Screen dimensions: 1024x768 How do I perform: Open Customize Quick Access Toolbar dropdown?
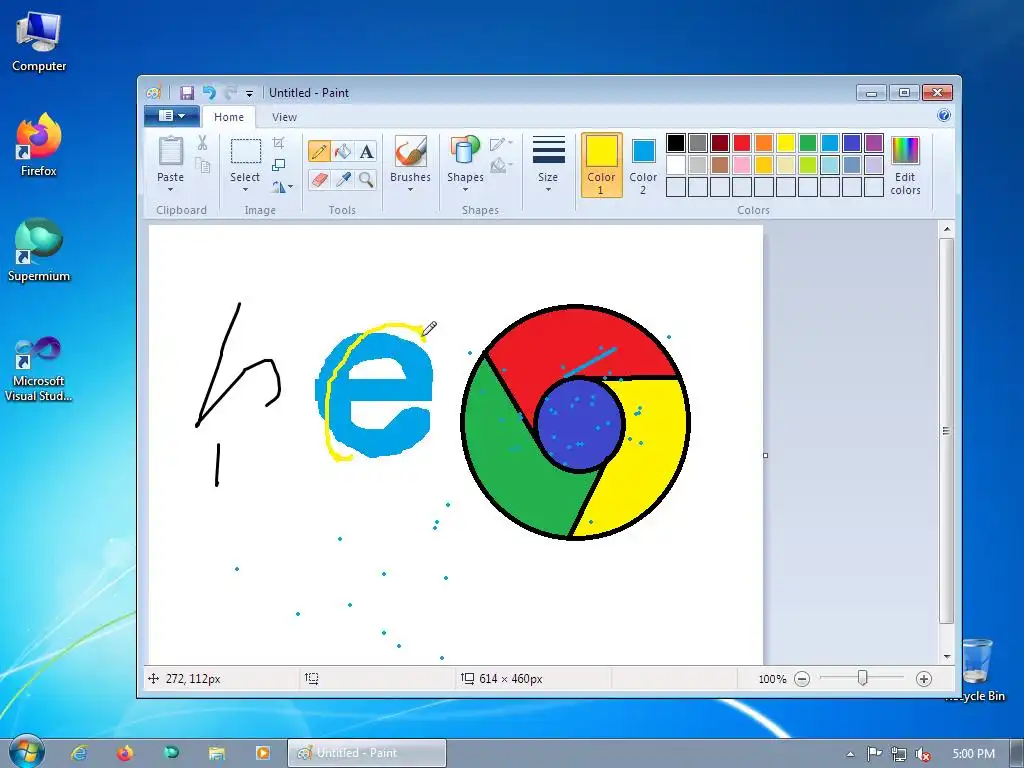pos(249,93)
